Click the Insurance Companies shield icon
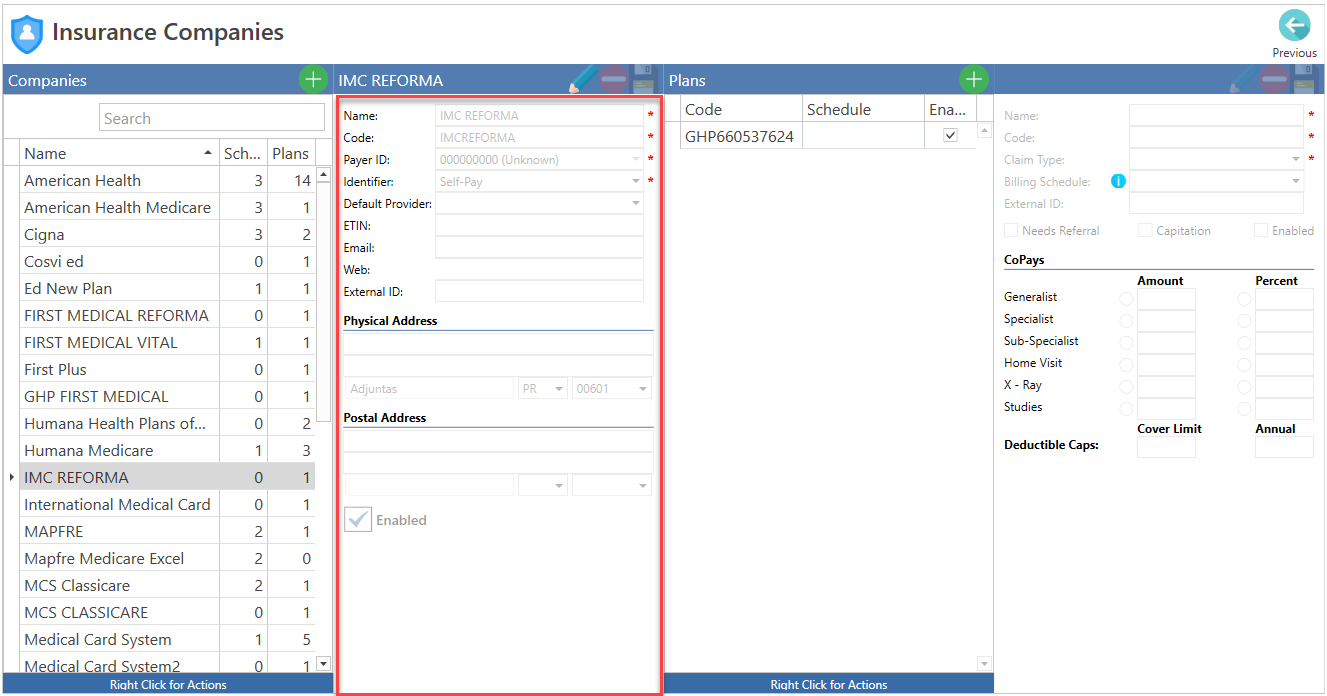 [x=27, y=34]
